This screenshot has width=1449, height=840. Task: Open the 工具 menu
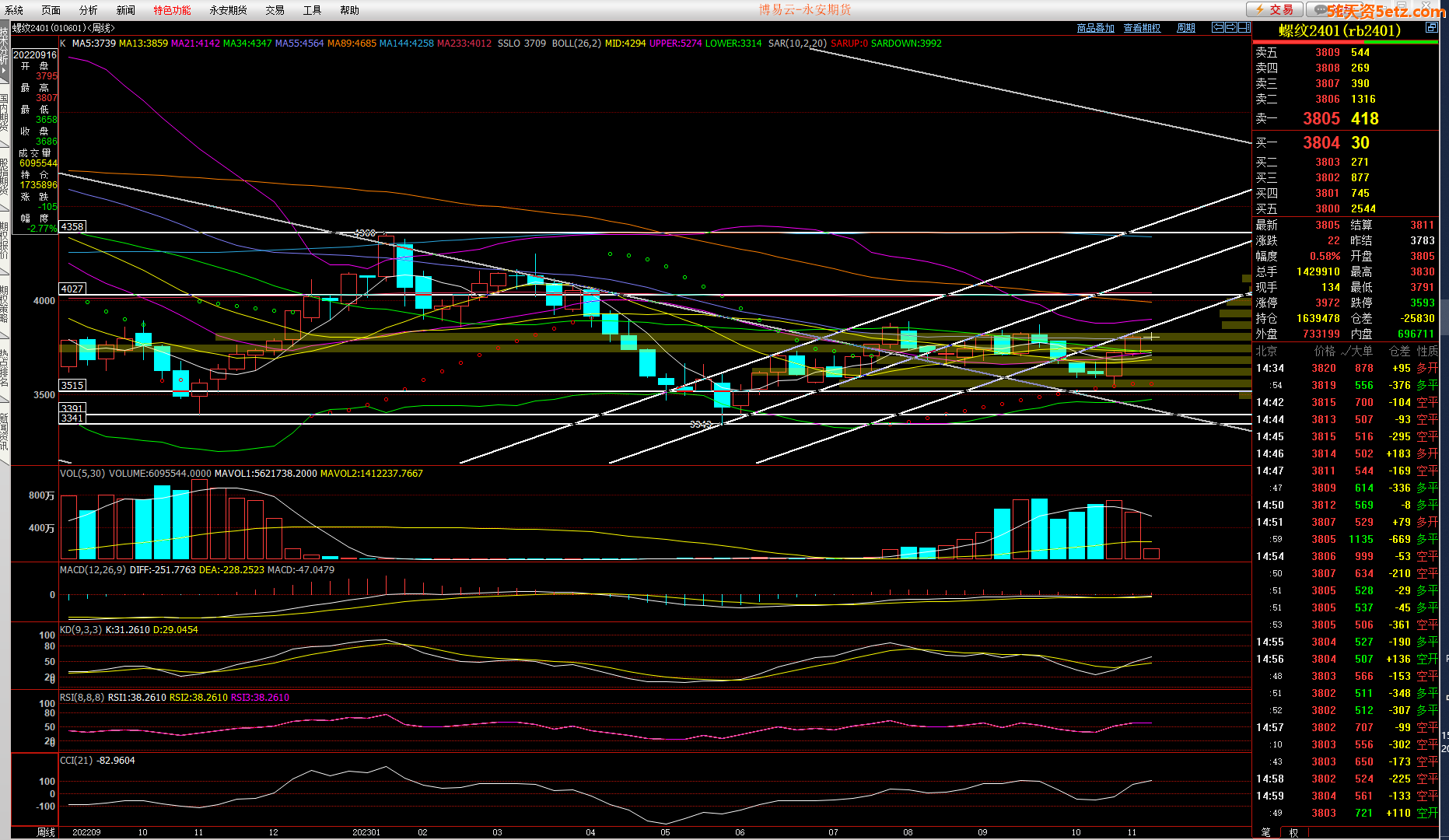(x=312, y=10)
